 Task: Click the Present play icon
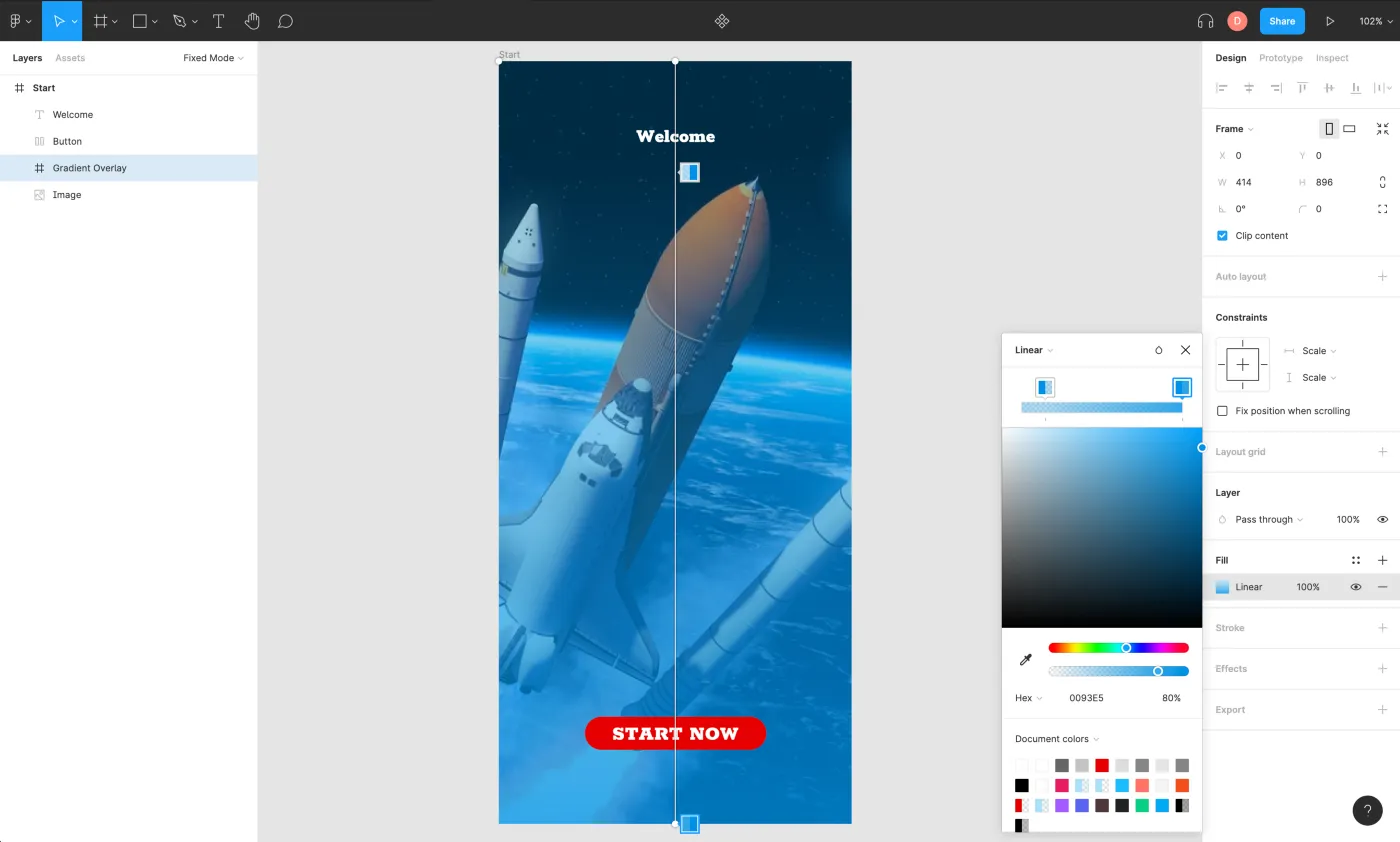tap(1330, 21)
